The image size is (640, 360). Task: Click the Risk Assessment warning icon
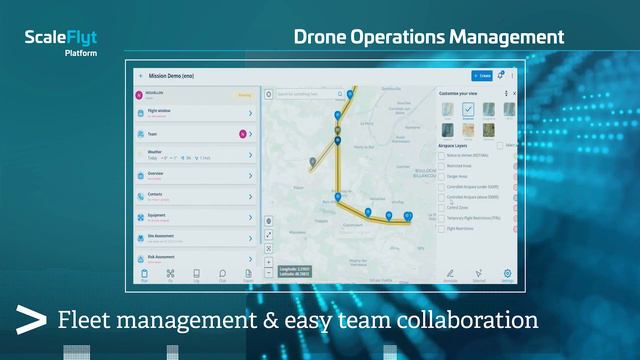click(x=141, y=259)
